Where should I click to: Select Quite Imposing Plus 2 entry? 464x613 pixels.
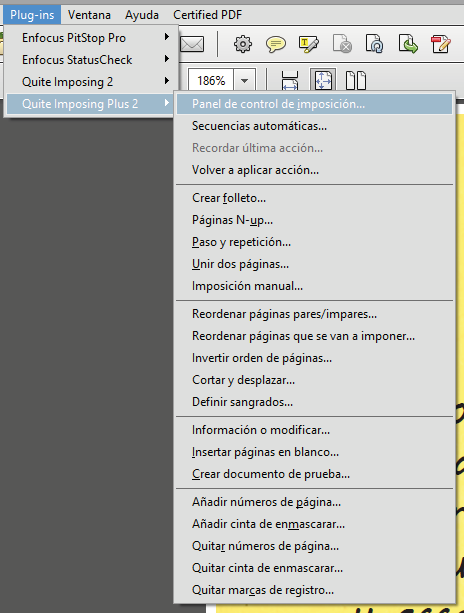click(x=91, y=104)
